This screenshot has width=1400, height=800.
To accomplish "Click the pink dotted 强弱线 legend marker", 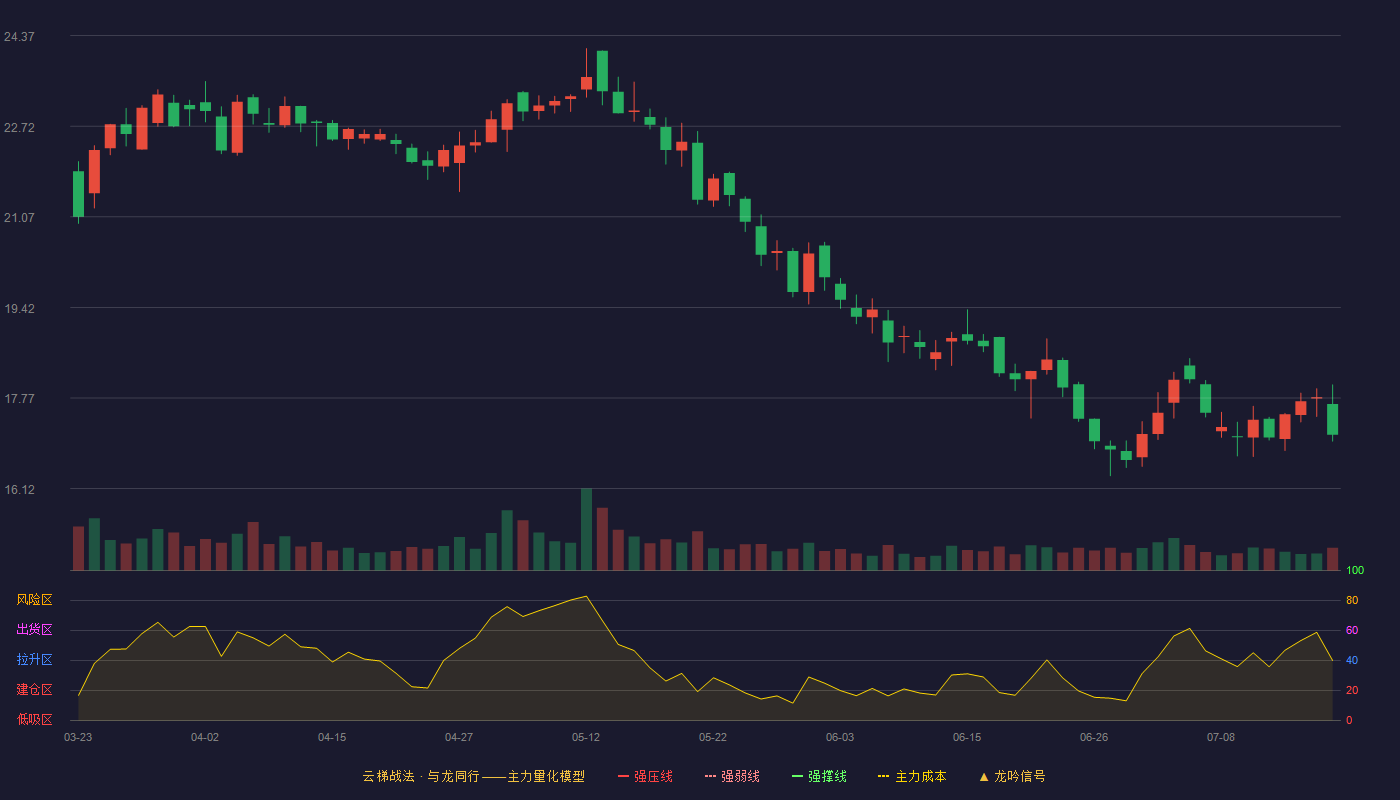I will point(710,776).
